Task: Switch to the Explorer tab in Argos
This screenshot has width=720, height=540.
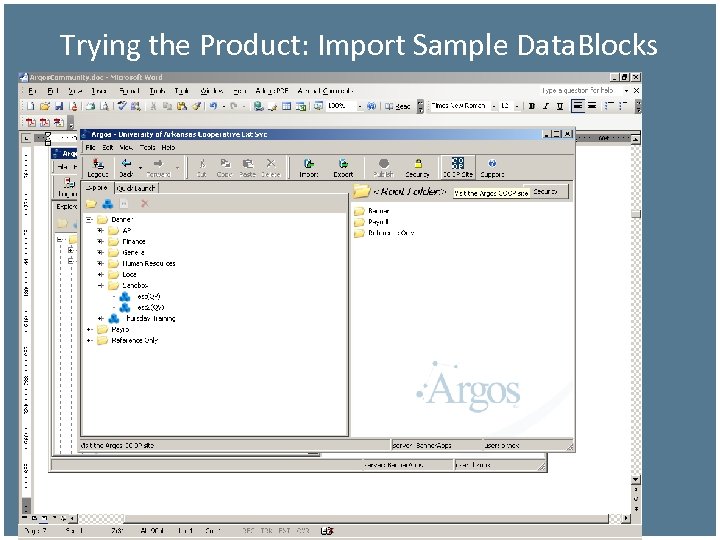Action: pos(97,188)
